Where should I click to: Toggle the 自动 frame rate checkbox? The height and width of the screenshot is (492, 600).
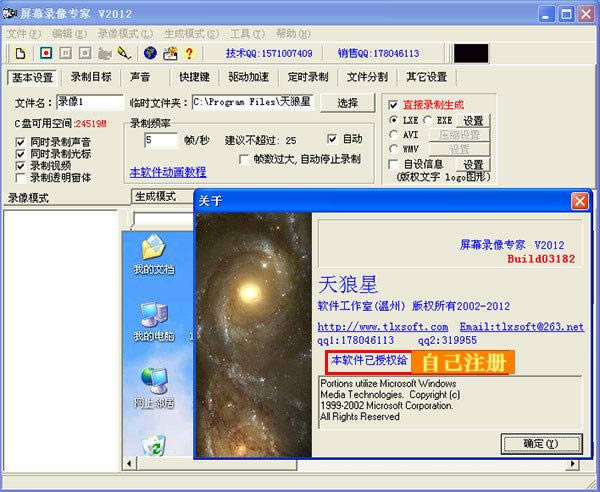(332, 139)
